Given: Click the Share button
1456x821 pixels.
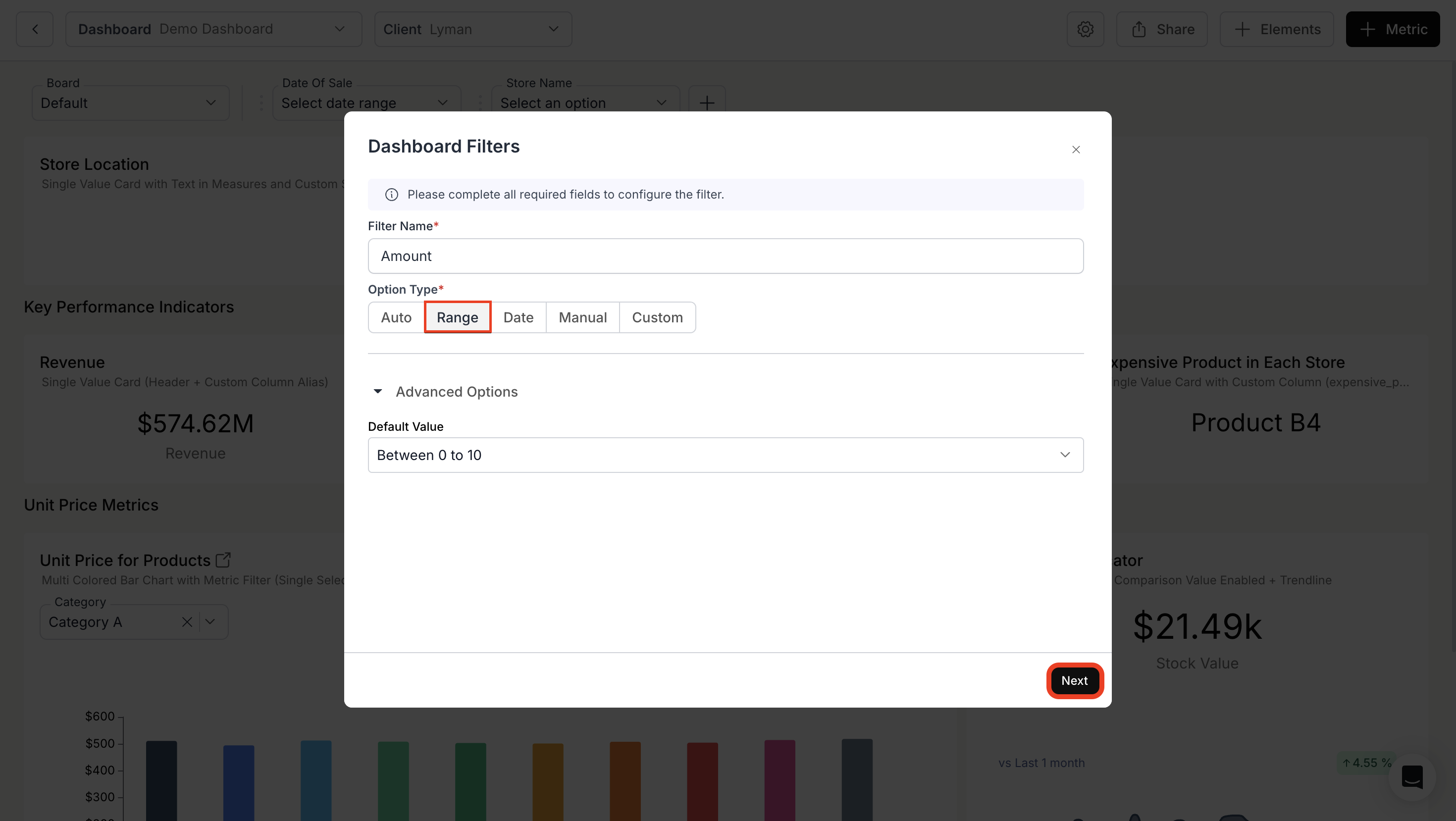Looking at the screenshot, I should 1162,29.
